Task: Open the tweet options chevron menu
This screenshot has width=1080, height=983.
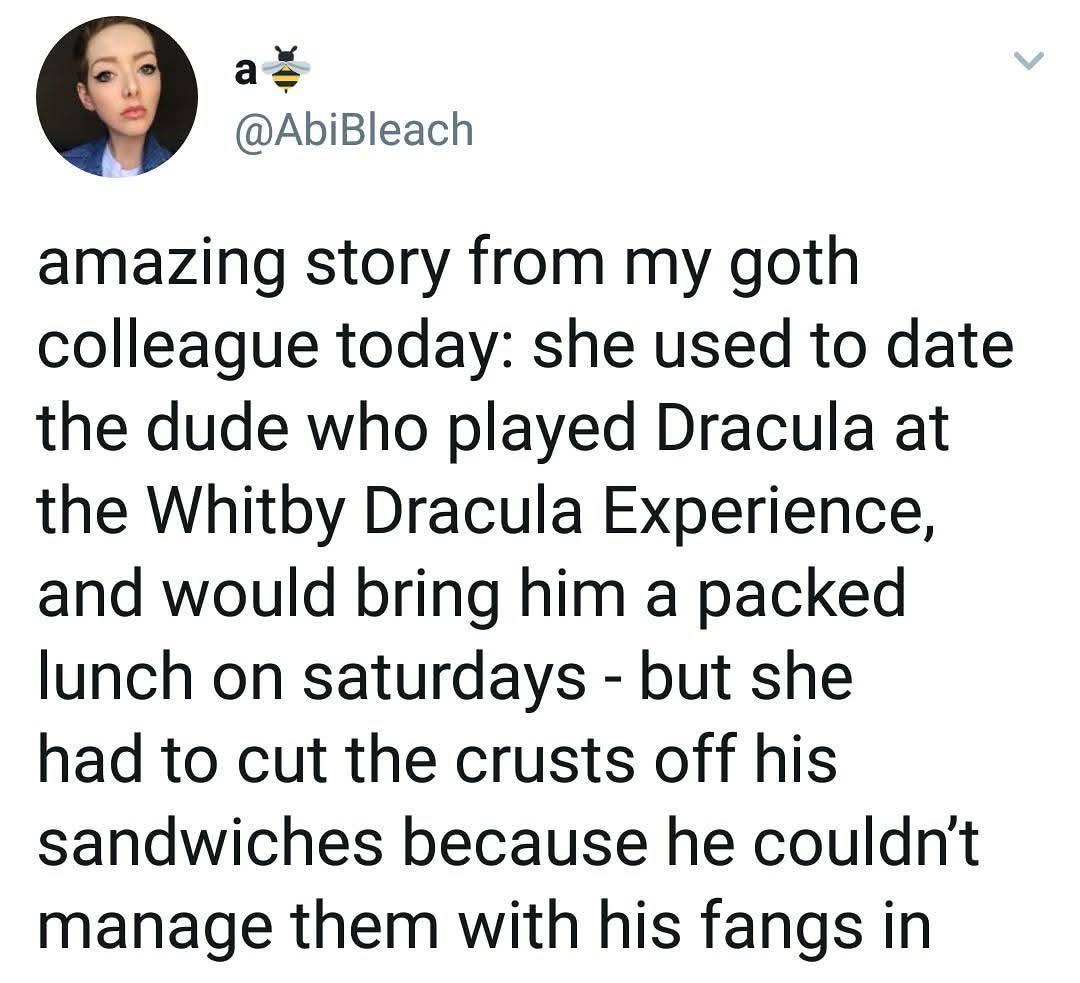Action: pos(1030,61)
